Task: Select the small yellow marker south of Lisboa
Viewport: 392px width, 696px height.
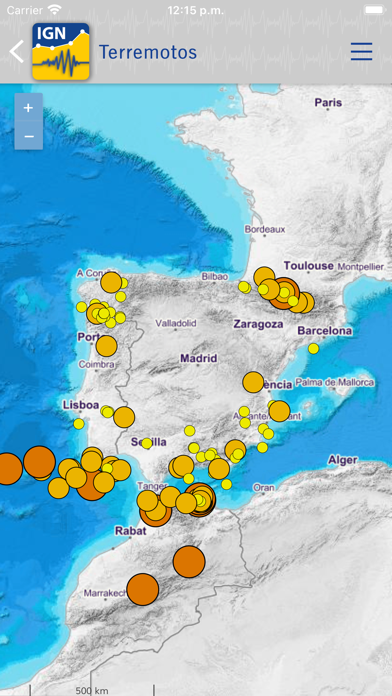Action: click(79, 424)
